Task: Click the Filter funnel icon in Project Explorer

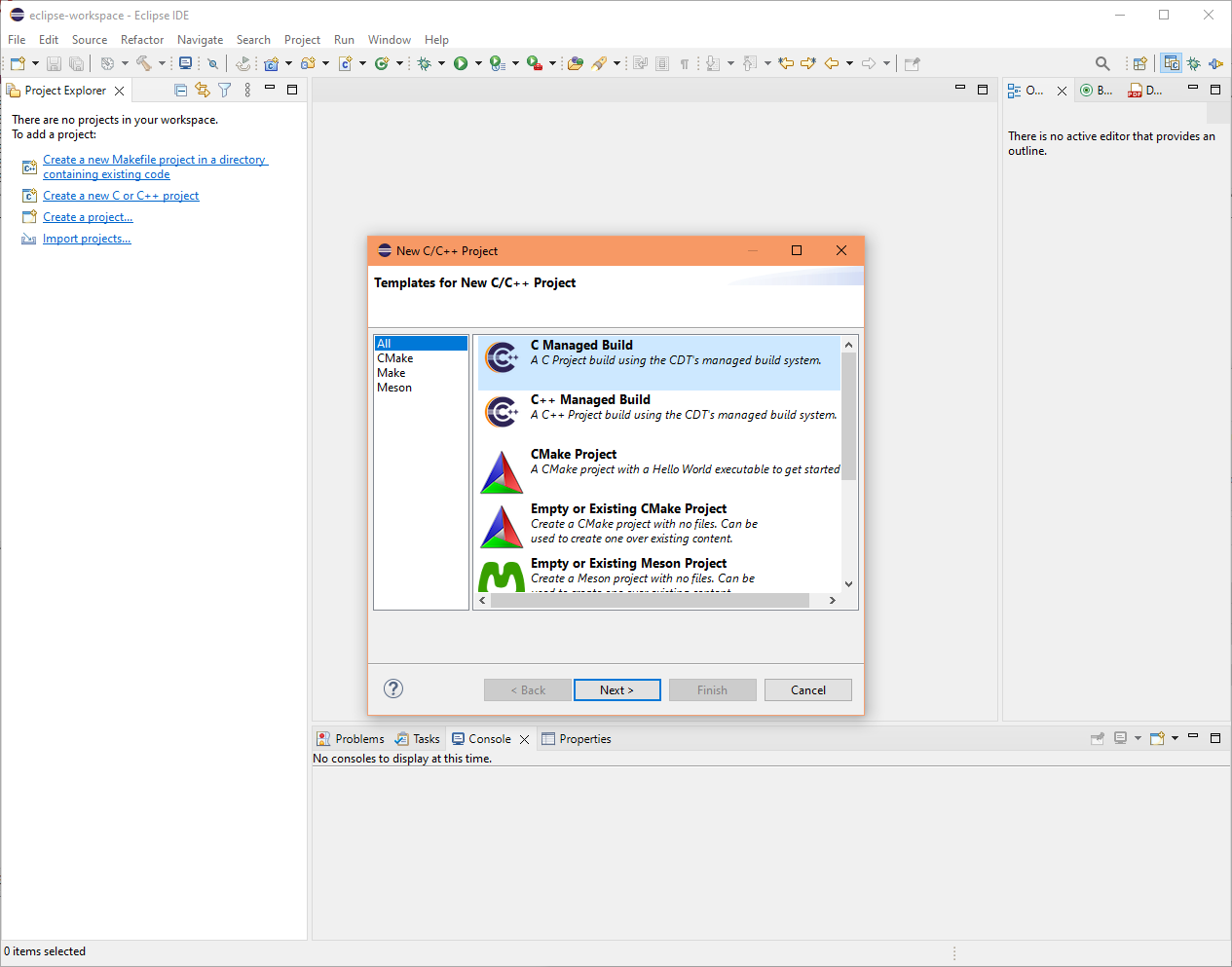Action: [x=225, y=90]
